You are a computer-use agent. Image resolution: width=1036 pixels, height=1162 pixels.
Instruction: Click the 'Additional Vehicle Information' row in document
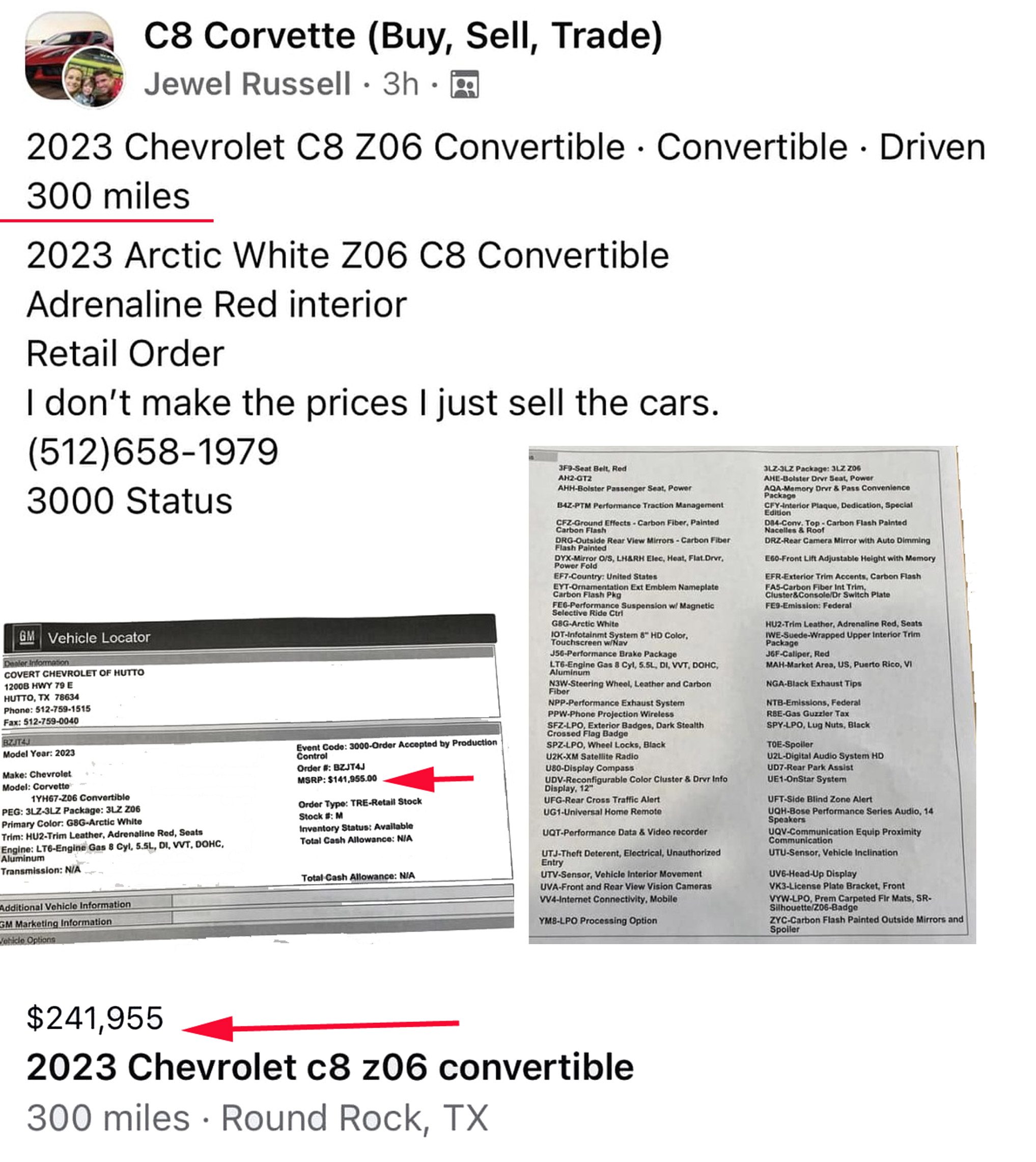pyautogui.click(x=66, y=905)
